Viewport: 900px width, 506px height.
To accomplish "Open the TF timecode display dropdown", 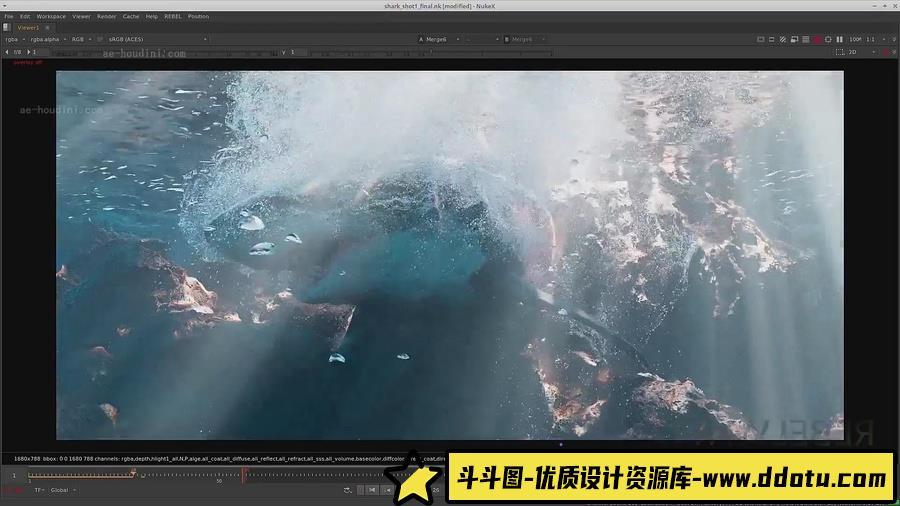I will [x=39, y=491].
